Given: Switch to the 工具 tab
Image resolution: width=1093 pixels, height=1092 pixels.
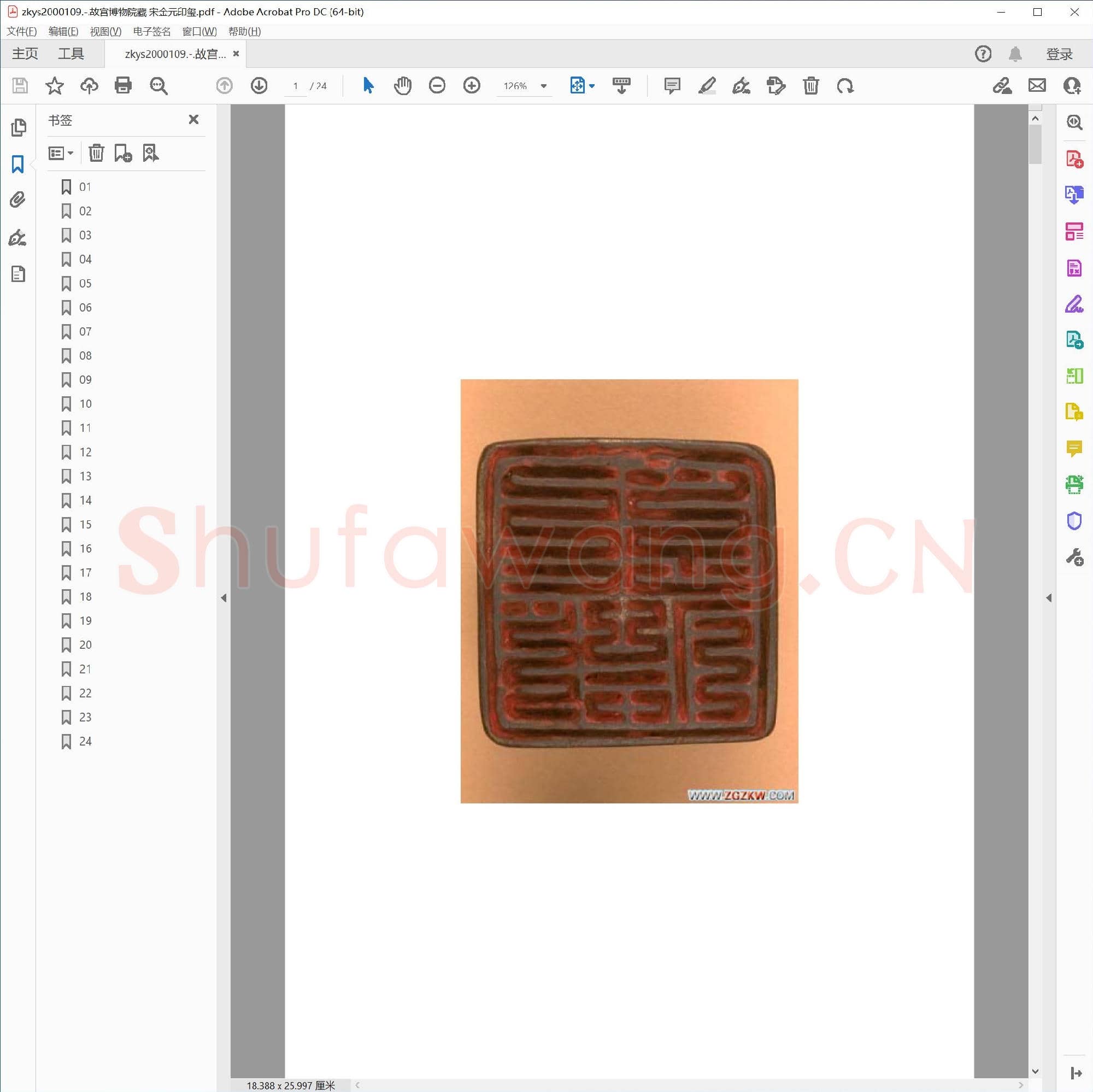Looking at the screenshot, I should click(x=71, y=53).
